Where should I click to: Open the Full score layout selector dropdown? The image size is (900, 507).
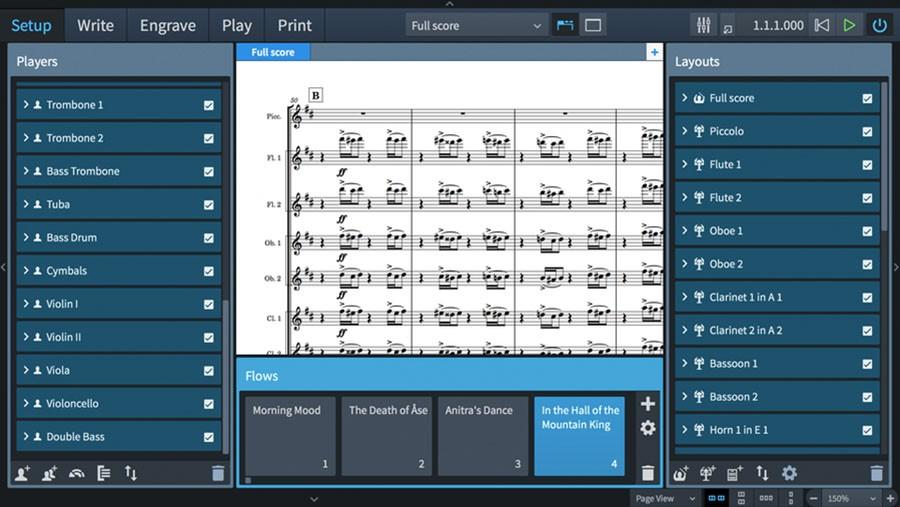(477, 25)
